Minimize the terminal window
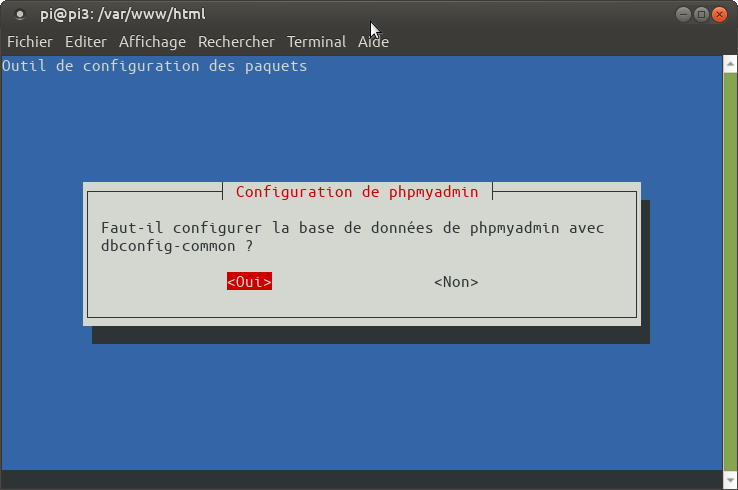The image size is (738, 490). click(683, 14)
